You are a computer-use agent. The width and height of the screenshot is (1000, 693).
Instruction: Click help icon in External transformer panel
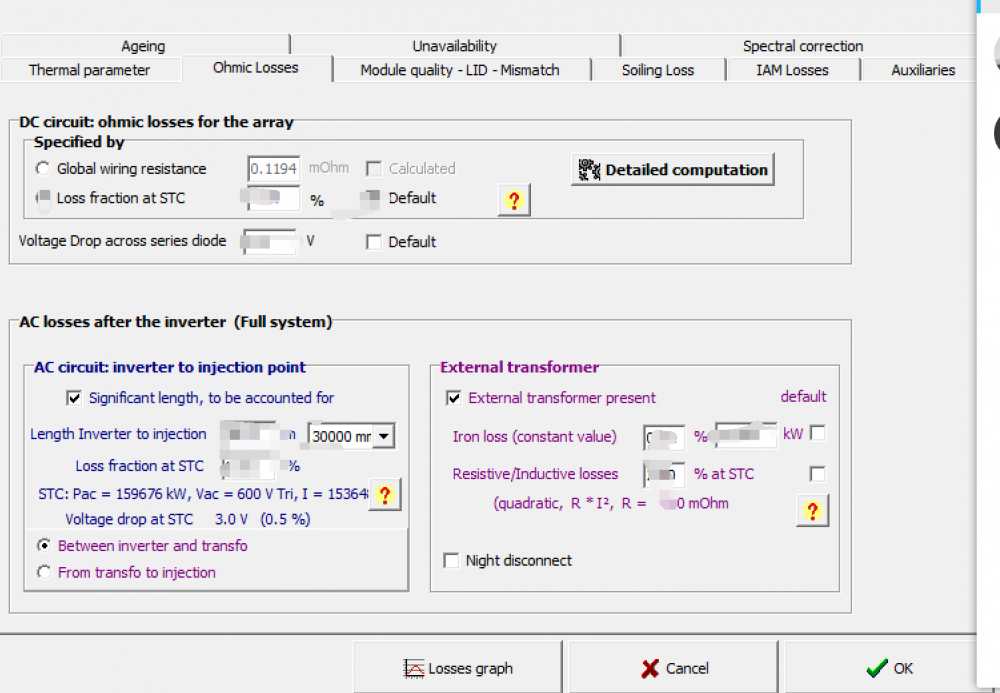click(x=812, y=511)
